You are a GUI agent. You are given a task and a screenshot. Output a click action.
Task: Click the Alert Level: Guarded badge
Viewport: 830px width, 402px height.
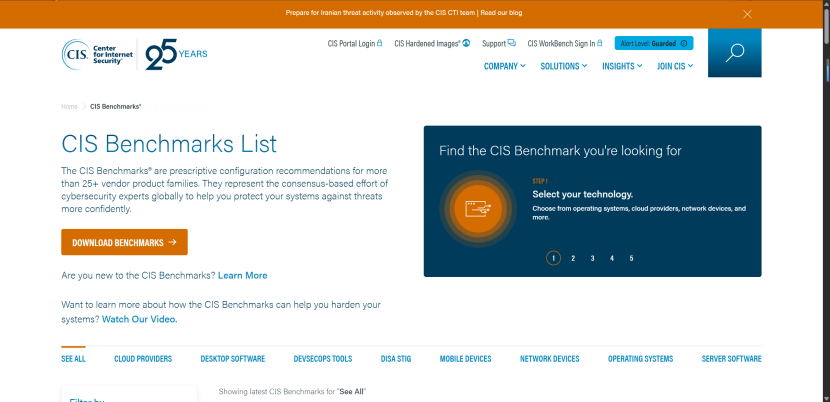tap(654, 43)
